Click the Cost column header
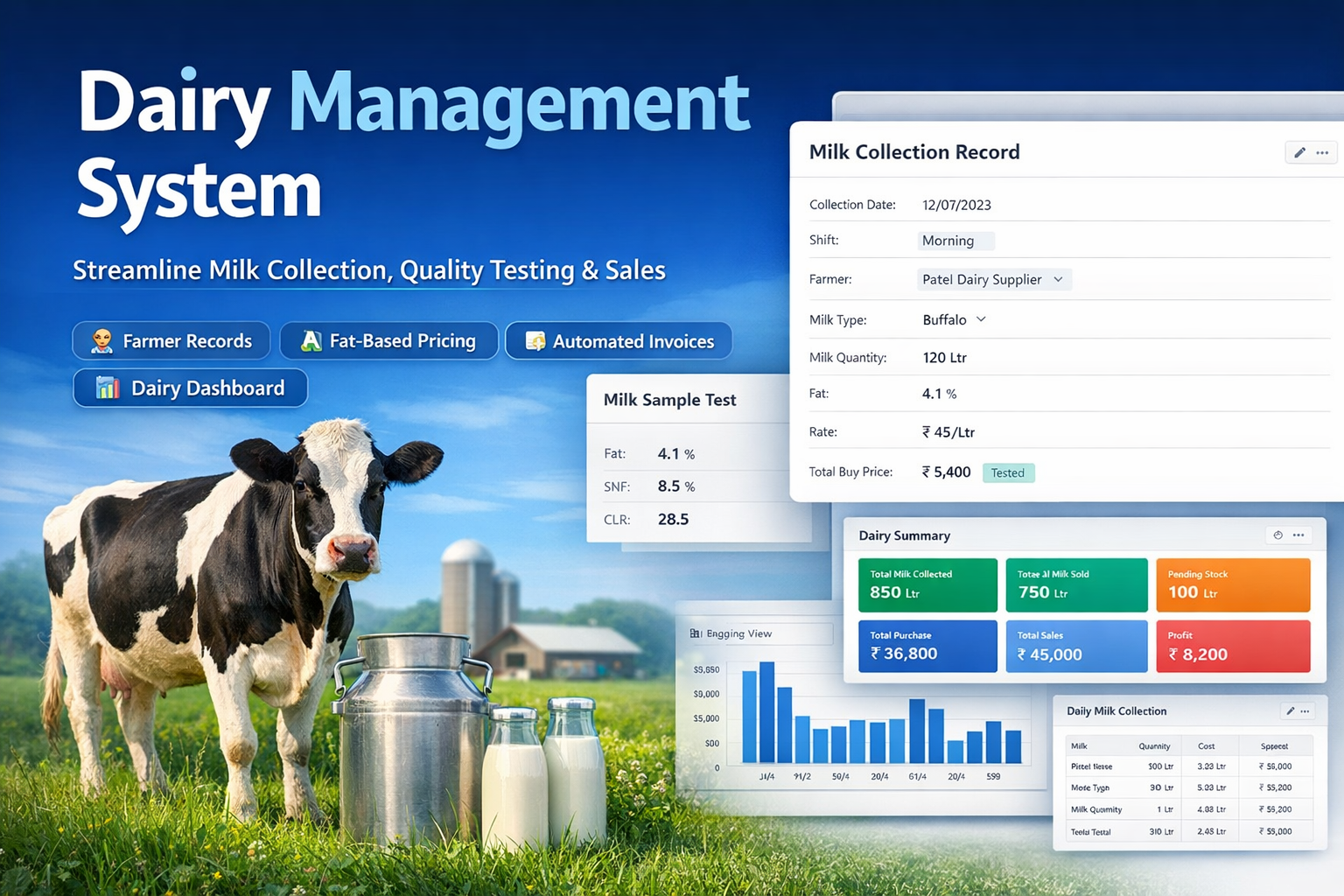This screenshot has height=896, width=1344. [x=1206, y=746]
